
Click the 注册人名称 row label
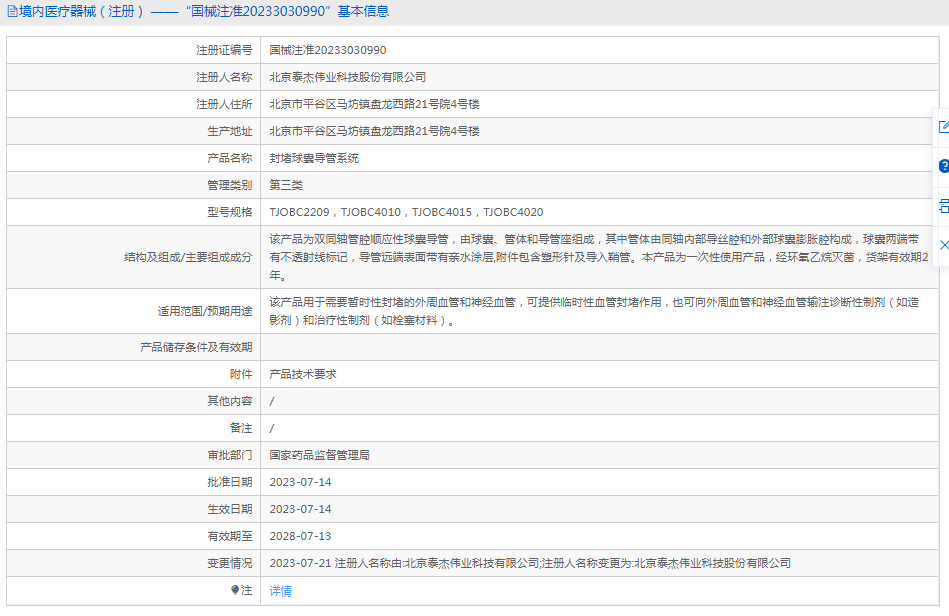click(224, 77)
